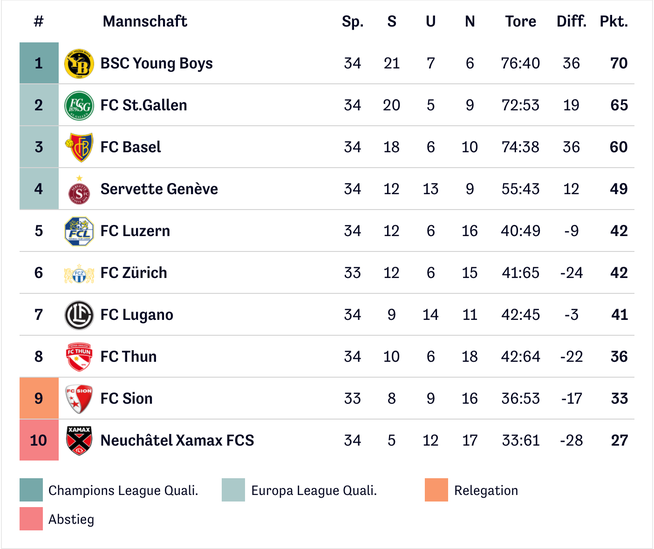Select the Pkt. column header
This screenshot has width=654, height=549.
tap(613, 21)
